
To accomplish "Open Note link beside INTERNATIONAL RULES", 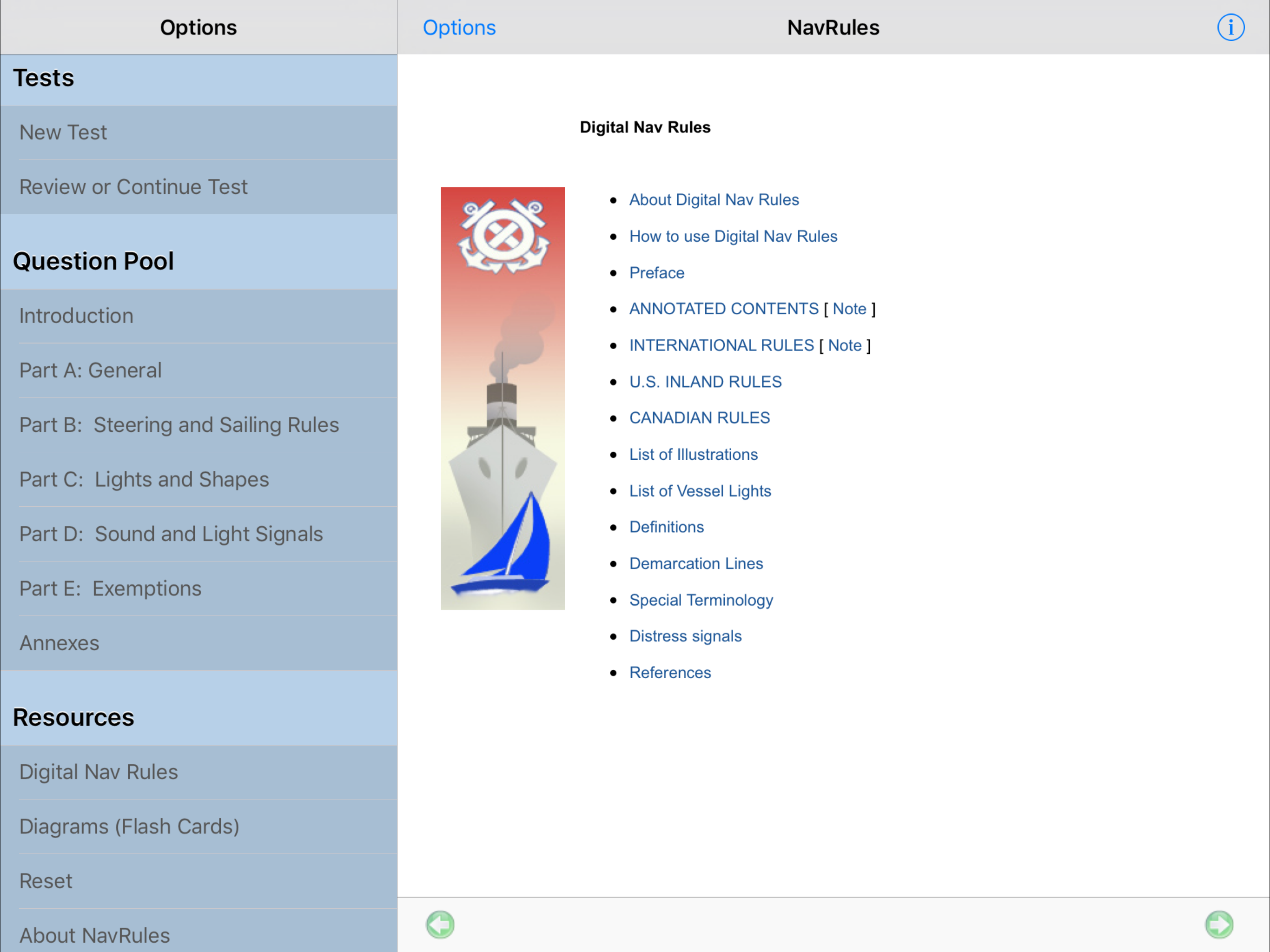I will [844, 345].
